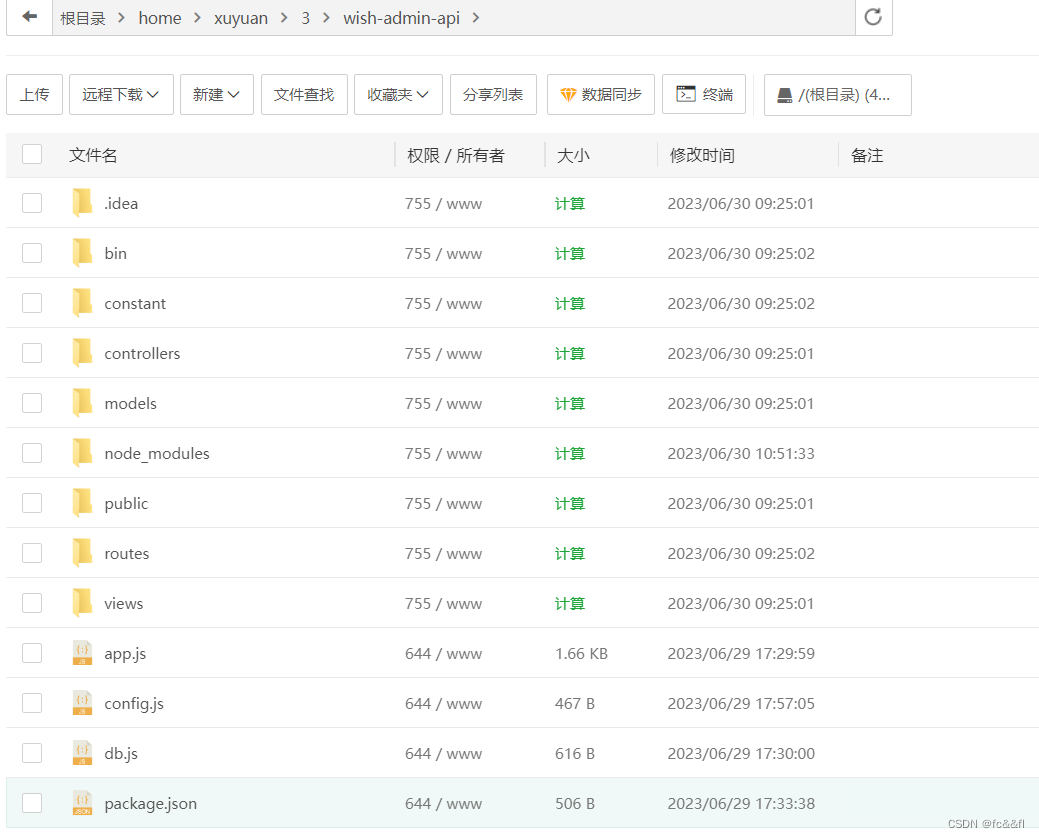Open the node_modules folder icon
The width and height of the screenshot is (1039, 838).
click(82, 452)
